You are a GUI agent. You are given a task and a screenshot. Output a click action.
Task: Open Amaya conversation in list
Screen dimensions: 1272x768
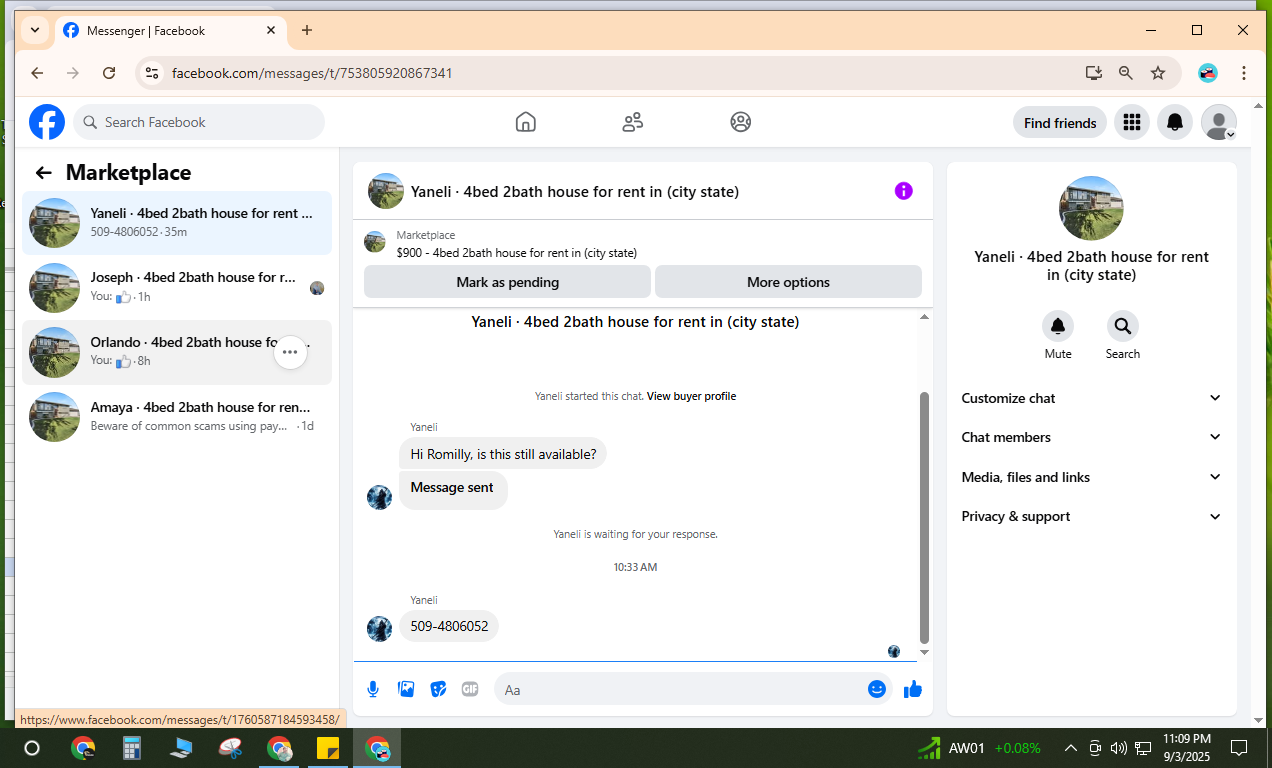(x=177, y=416)
